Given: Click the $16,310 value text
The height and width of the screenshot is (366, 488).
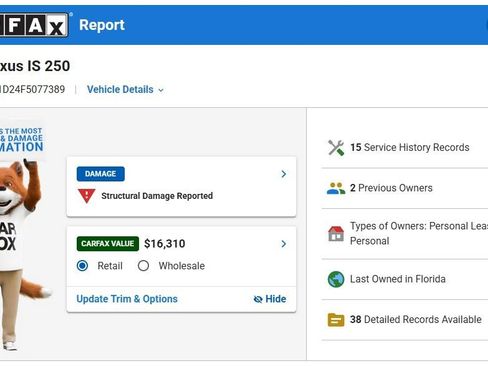Looking at the screenshot, I should coord(165,244).
